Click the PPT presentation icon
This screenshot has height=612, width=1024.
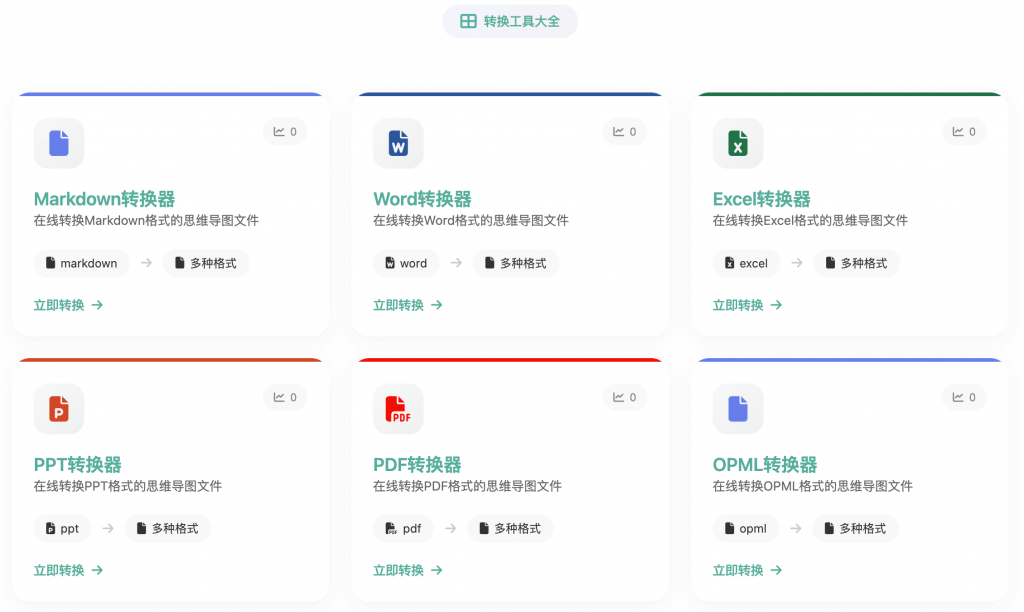tap(59, 409)
